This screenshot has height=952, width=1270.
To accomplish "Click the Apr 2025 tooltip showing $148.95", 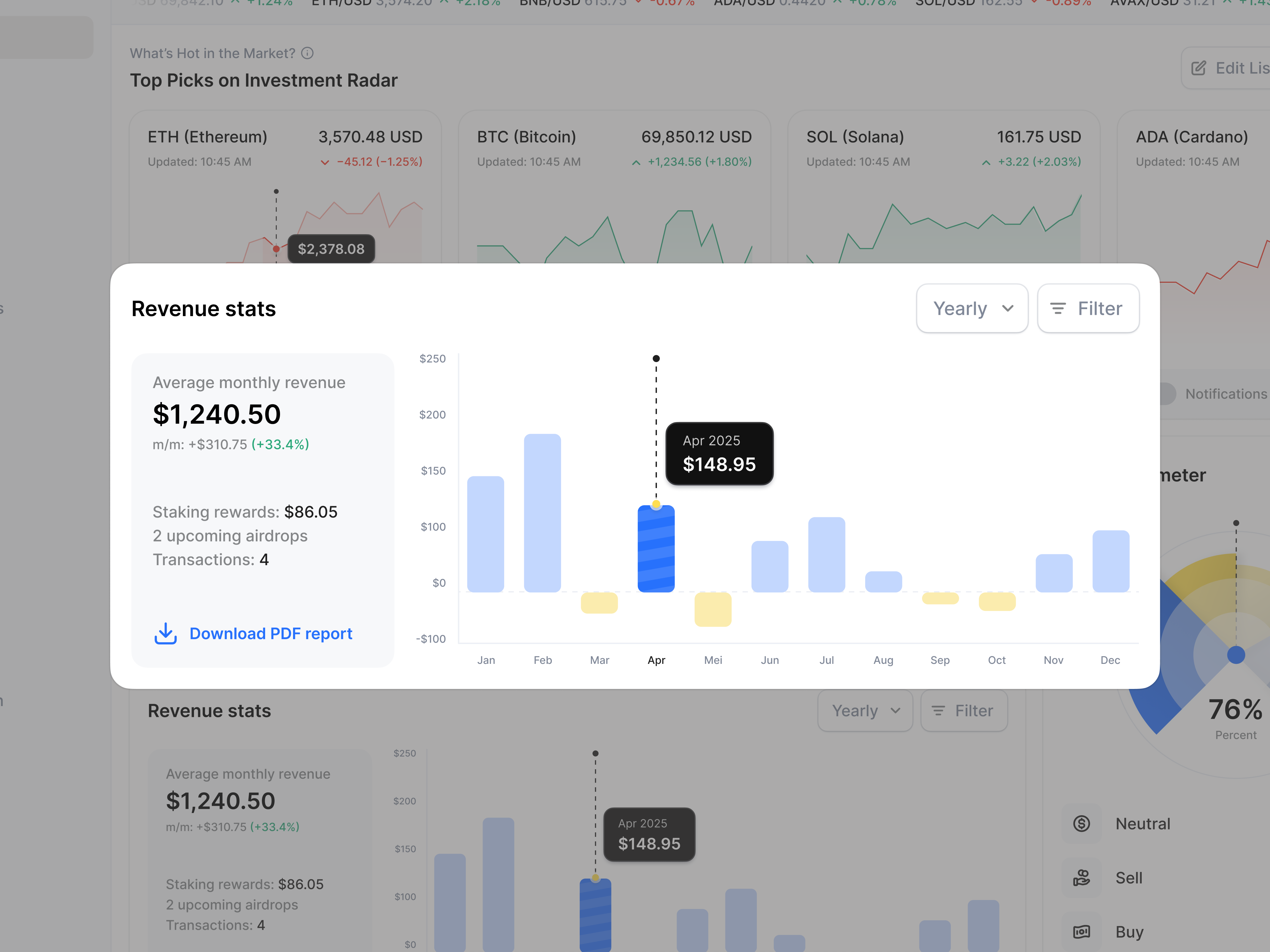I will click(x=719, y=454).
